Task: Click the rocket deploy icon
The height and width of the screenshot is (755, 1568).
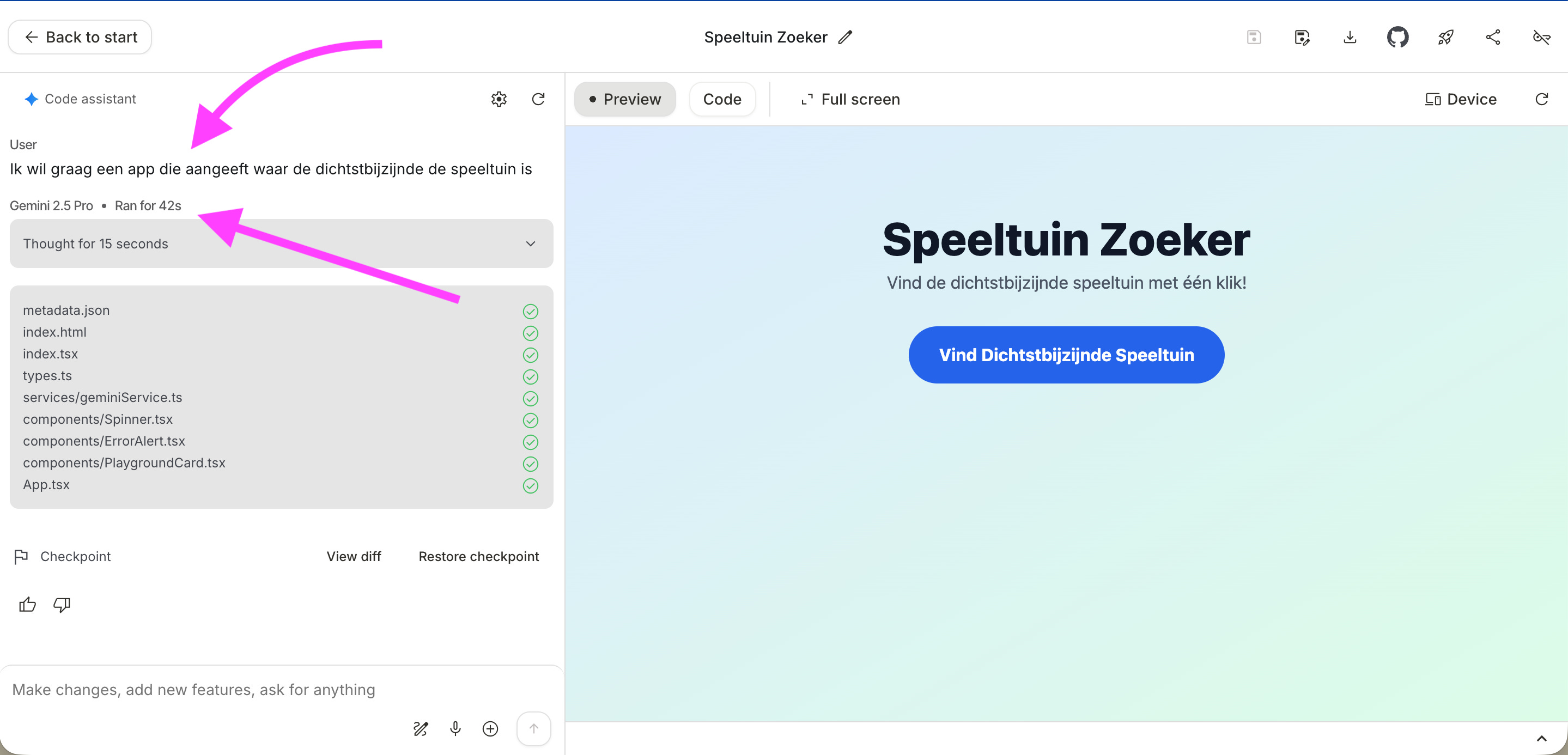Action: point(1445,37)
